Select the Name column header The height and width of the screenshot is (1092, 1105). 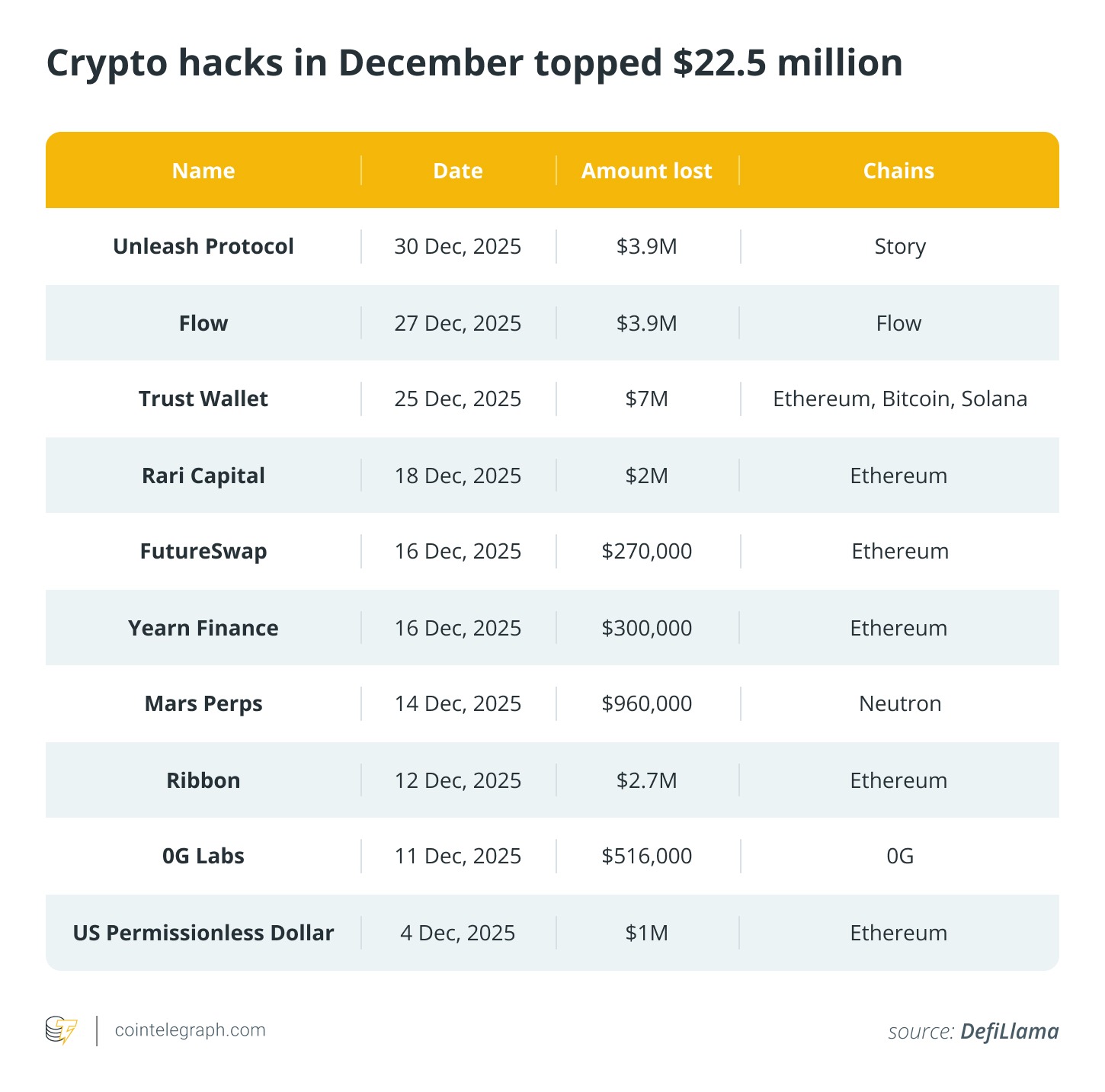pyautogui.click(x=203, y=171)
